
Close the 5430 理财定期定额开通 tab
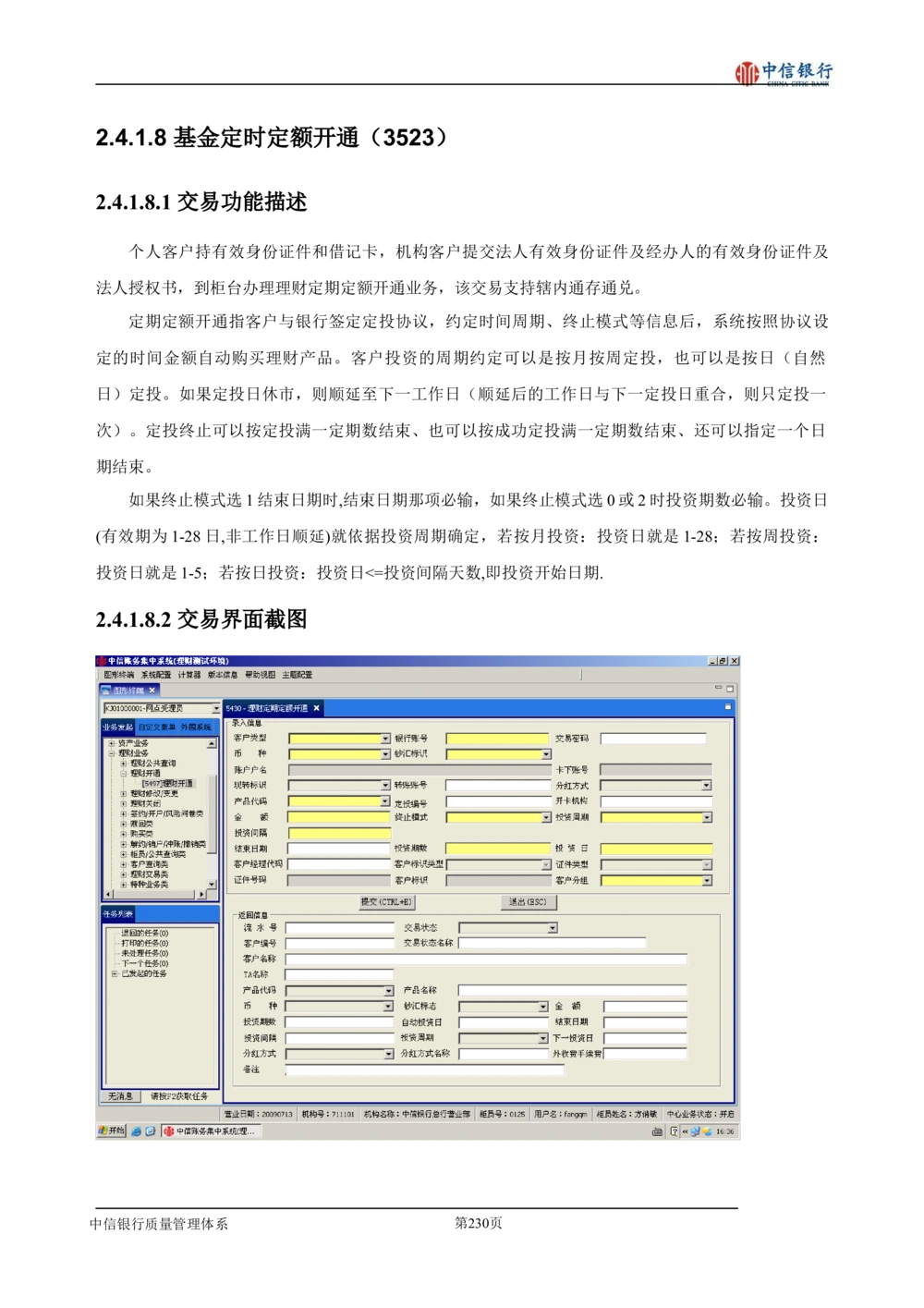pos(316,708)
